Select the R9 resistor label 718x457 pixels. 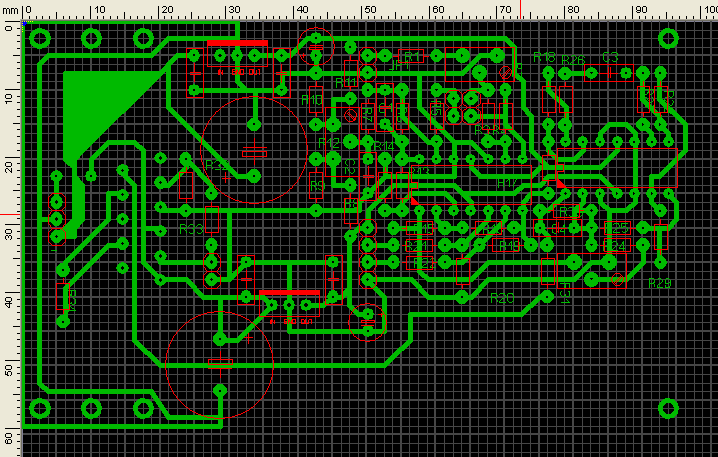pyautogui.click(x=317, y=186)
